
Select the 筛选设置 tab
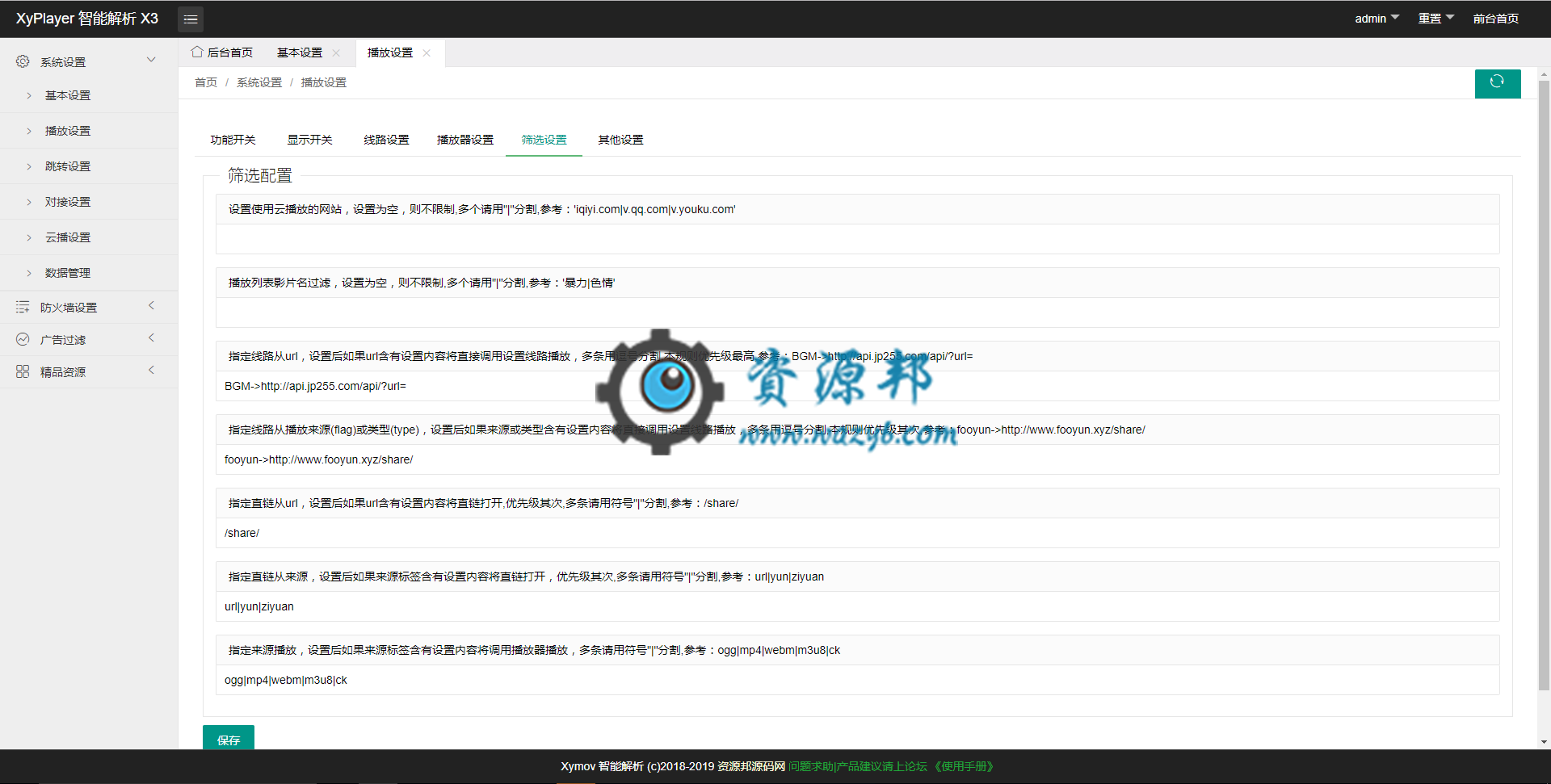544,140
